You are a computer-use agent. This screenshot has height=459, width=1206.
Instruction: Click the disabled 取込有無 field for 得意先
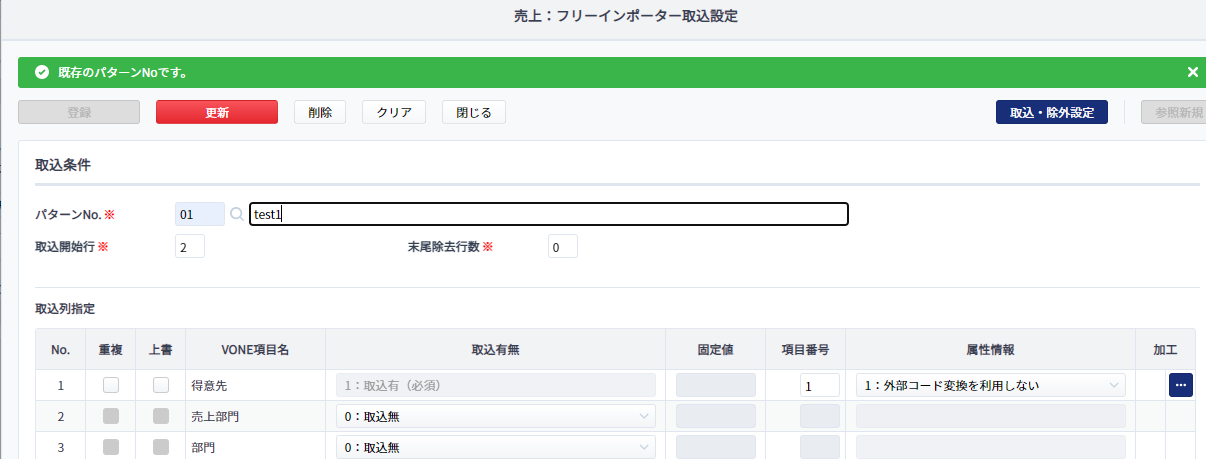tap(495, 385)
